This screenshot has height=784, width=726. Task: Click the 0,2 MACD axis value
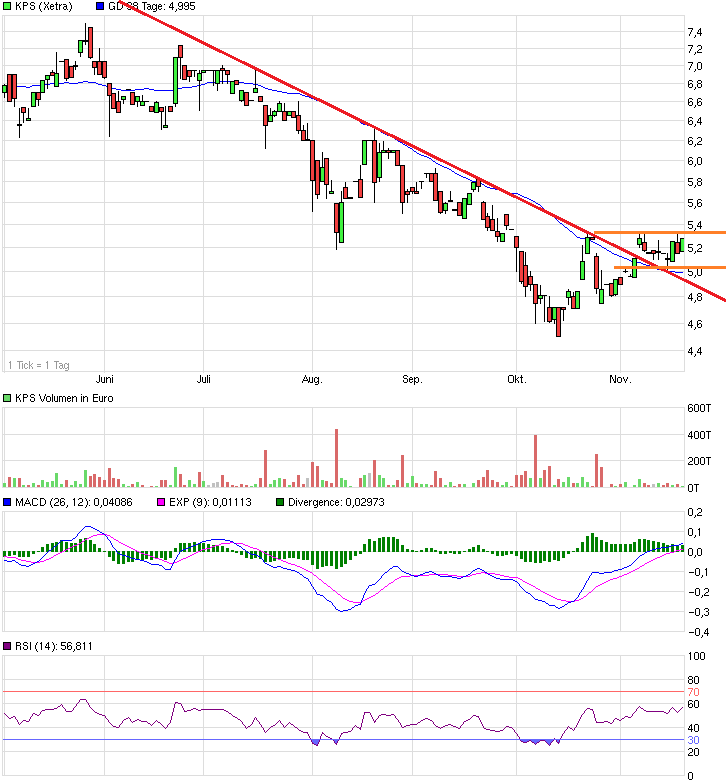click(694, 512)
